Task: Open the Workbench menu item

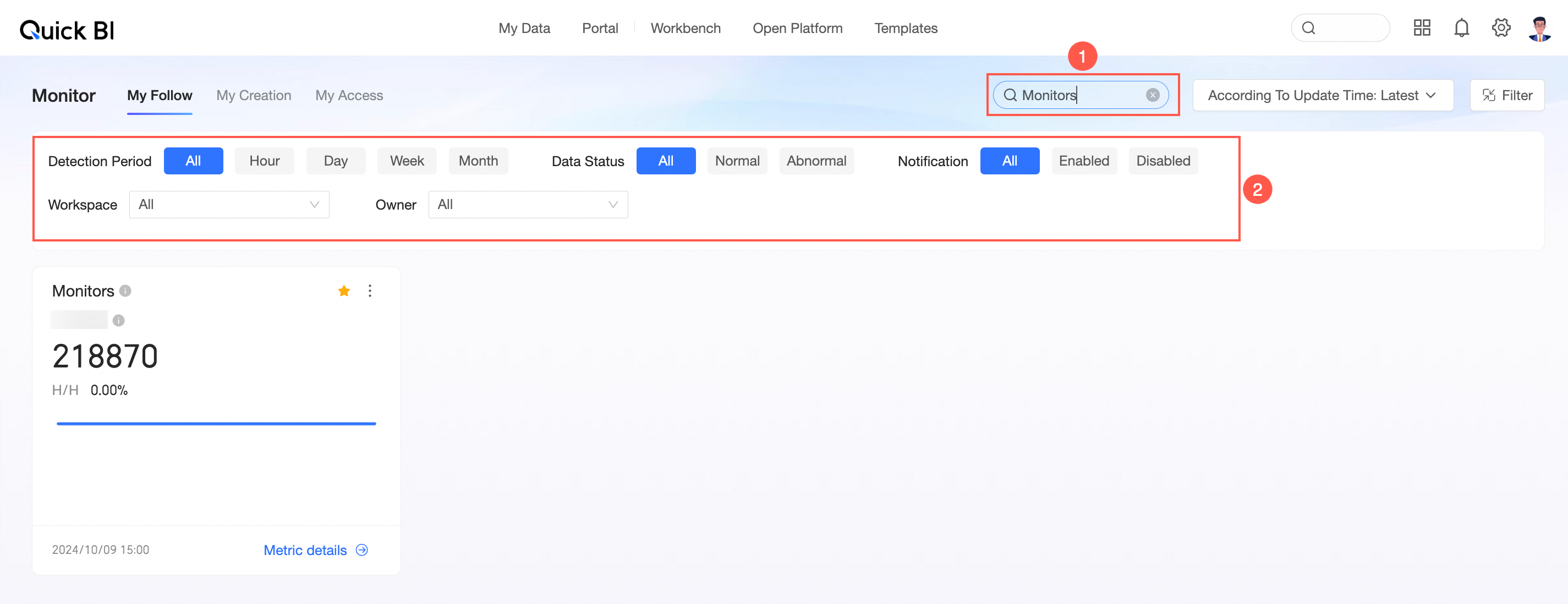Action: [x=686, y=28]
